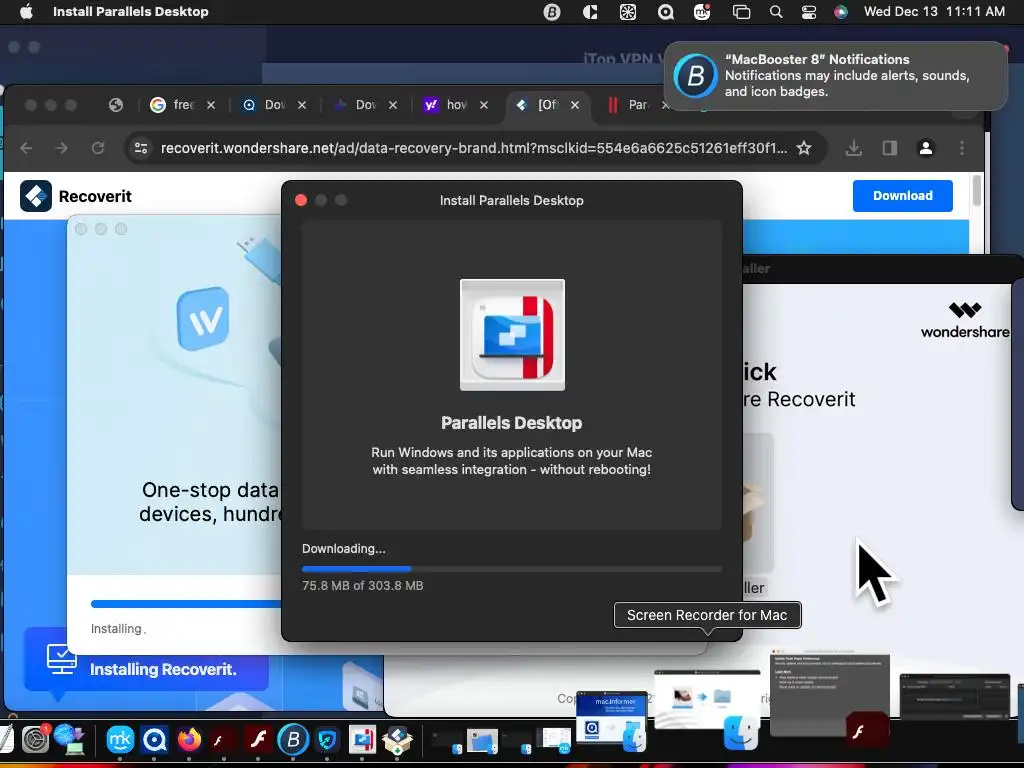Open the mac.informer minimized window thumbnail
This screenshot has width=1024, height=768.
[x=612, y=718]
